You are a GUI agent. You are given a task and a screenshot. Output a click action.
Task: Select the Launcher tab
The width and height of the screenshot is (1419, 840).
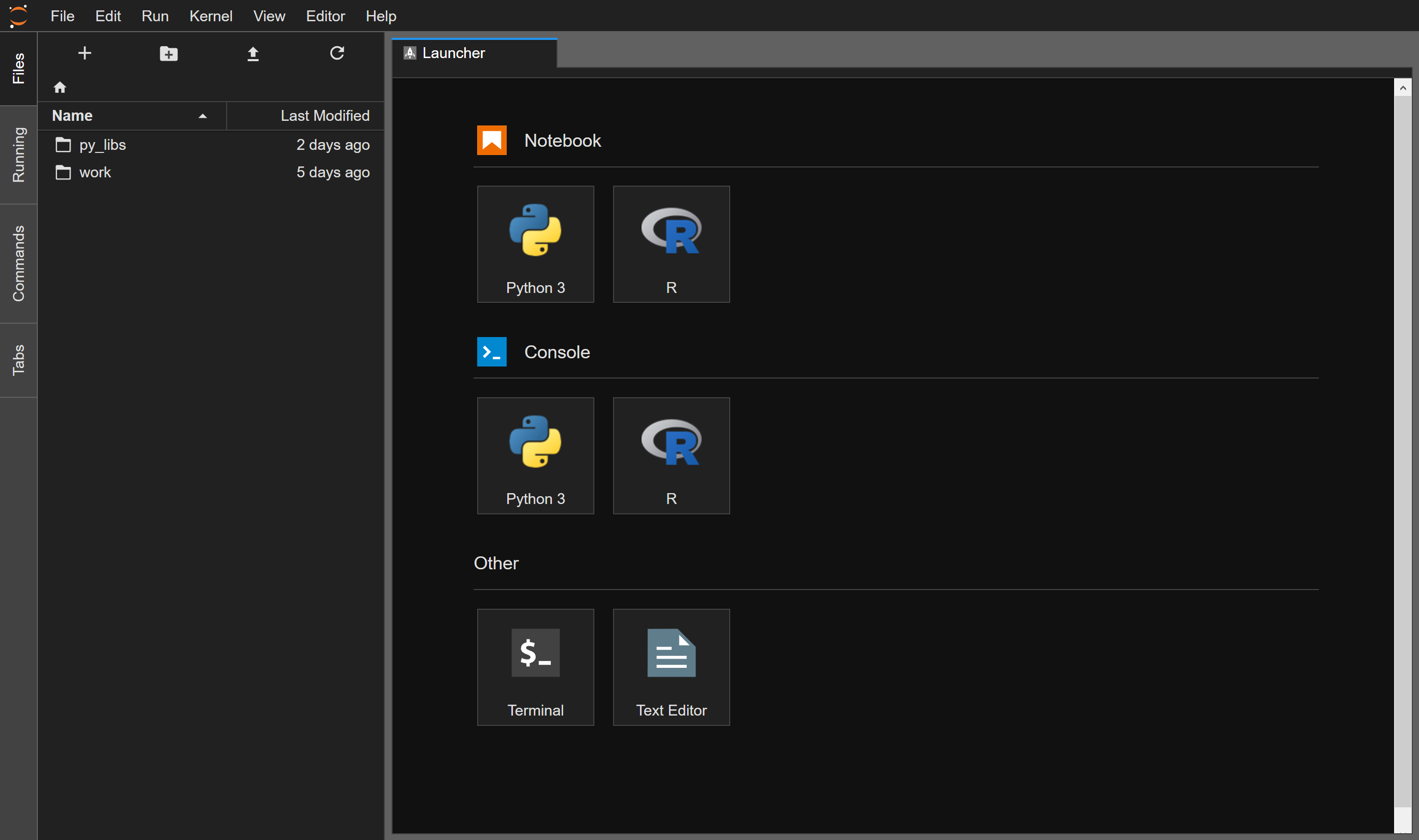point(453,53)
